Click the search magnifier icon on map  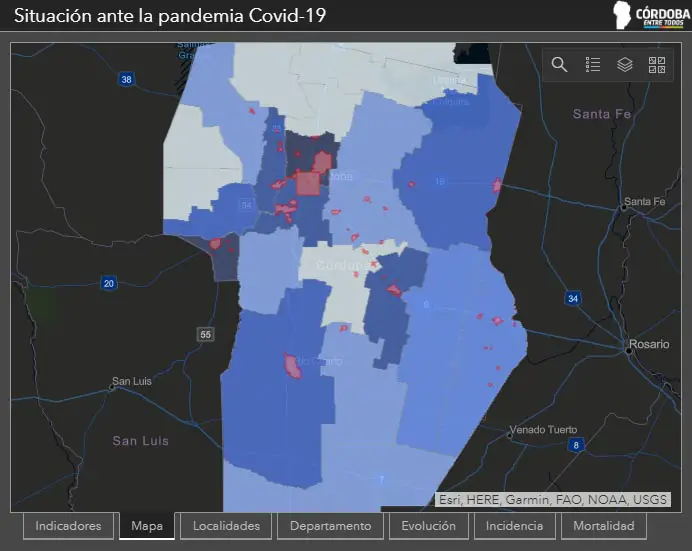pyautogui.click(x=560, y=65)
